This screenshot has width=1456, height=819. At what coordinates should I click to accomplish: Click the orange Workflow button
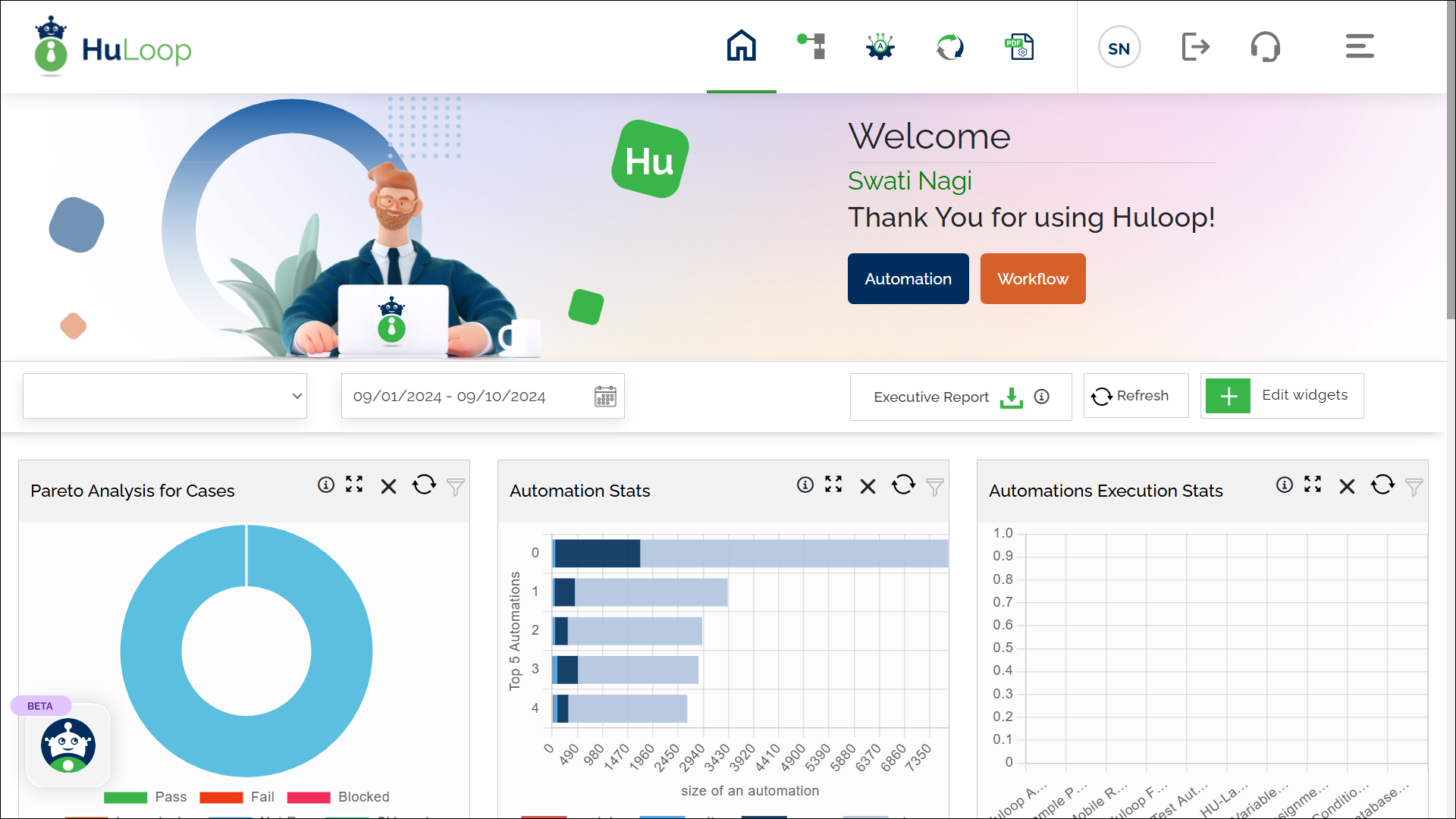point(1032,278)
